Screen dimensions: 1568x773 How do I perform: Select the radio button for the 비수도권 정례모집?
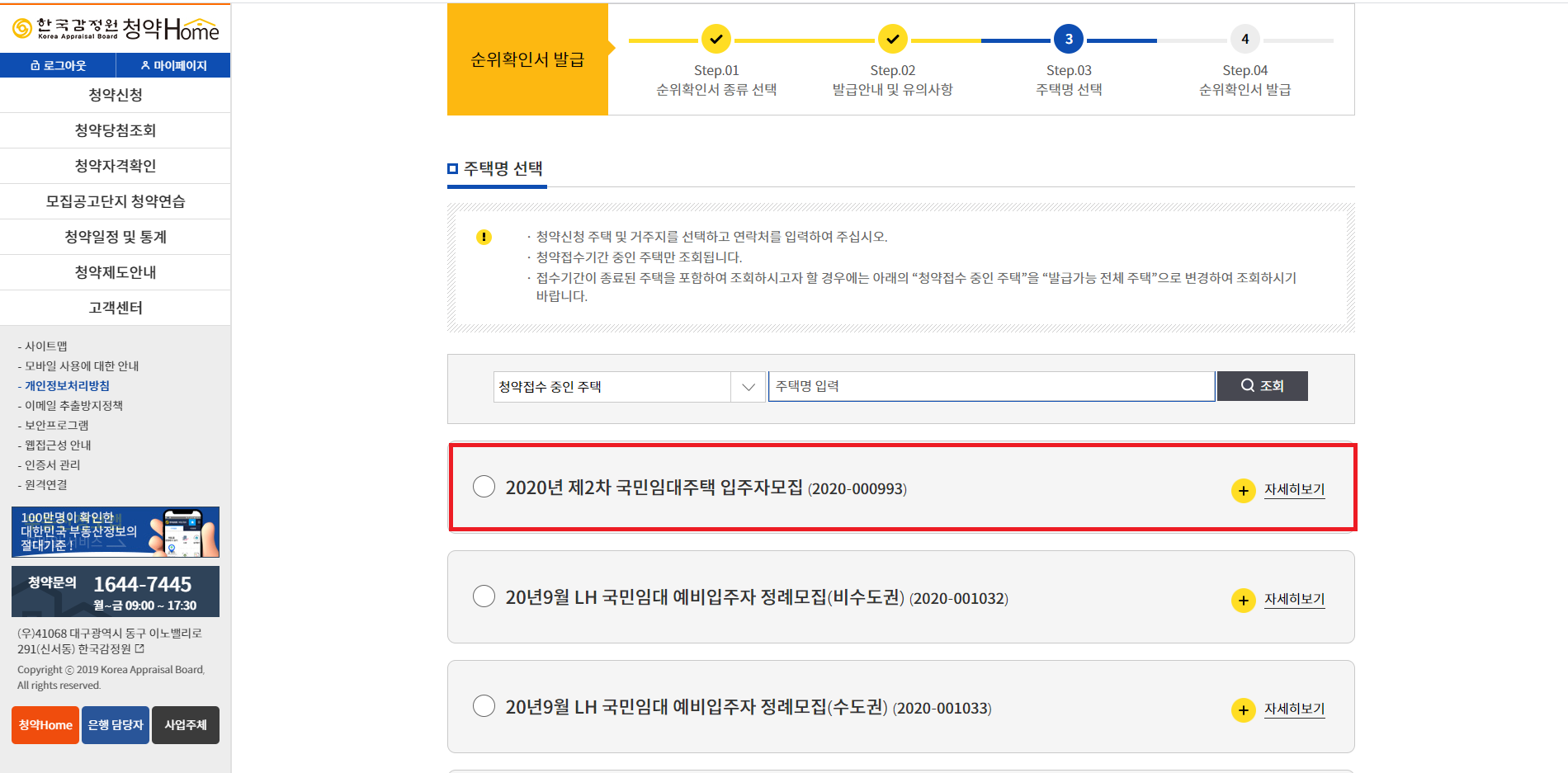tap(484, 597)
